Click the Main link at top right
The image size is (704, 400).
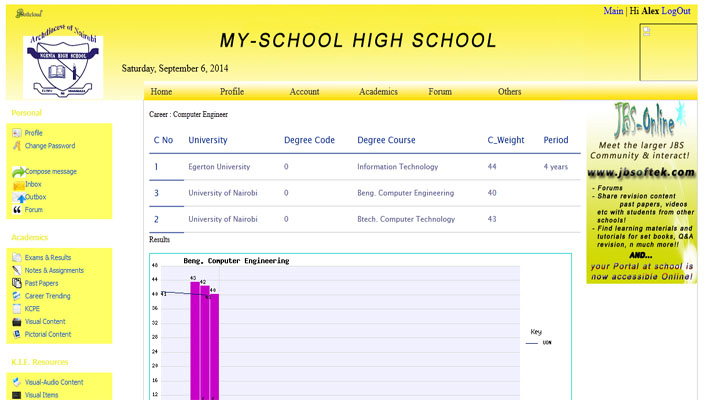pos(613,11)
